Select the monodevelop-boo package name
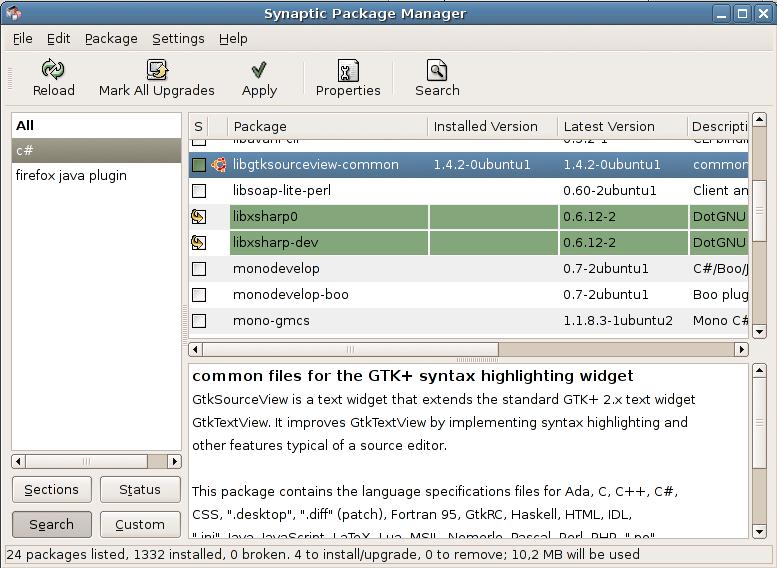 (290, 295)
